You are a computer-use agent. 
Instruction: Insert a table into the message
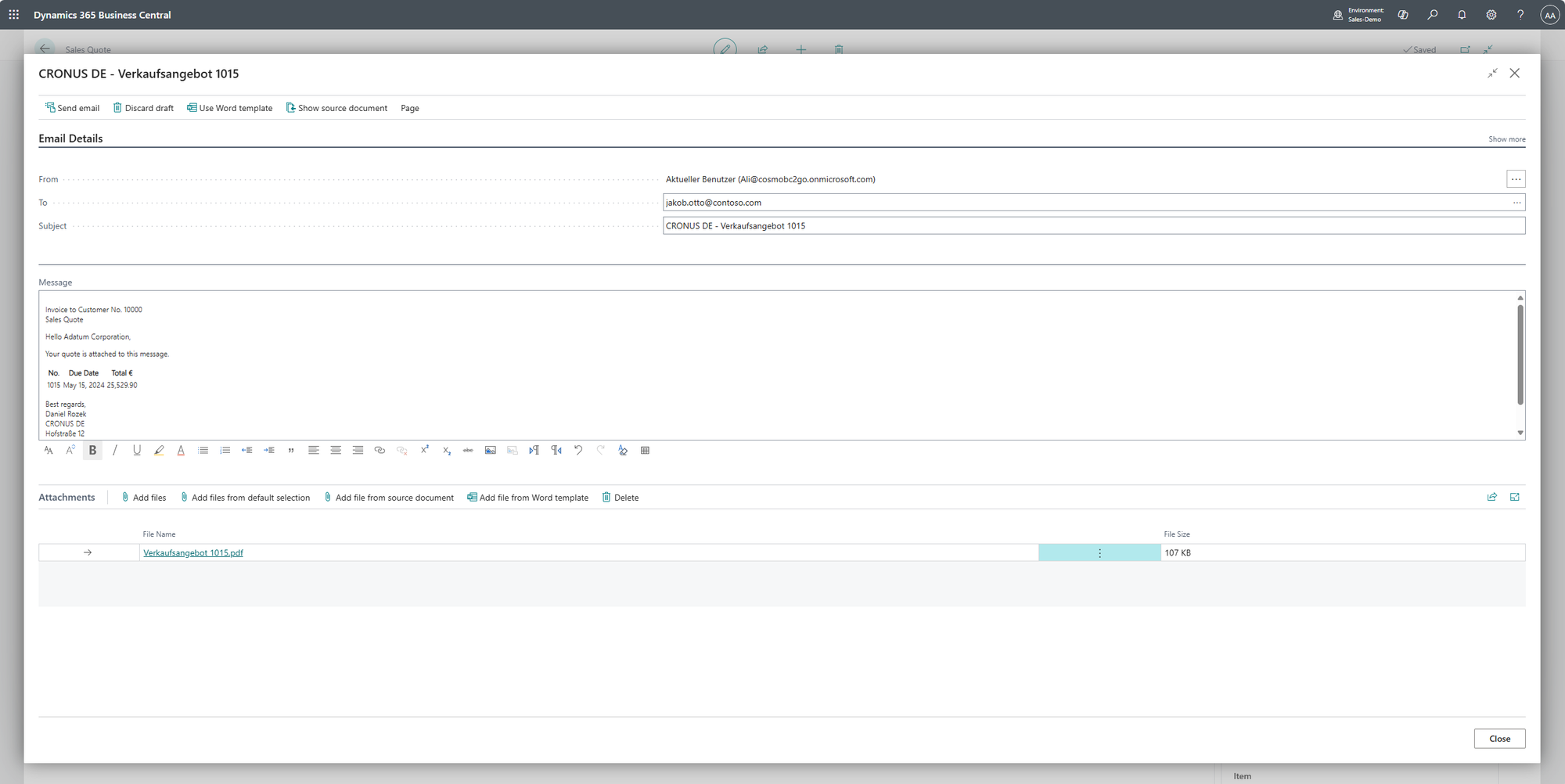click(645, 451)
